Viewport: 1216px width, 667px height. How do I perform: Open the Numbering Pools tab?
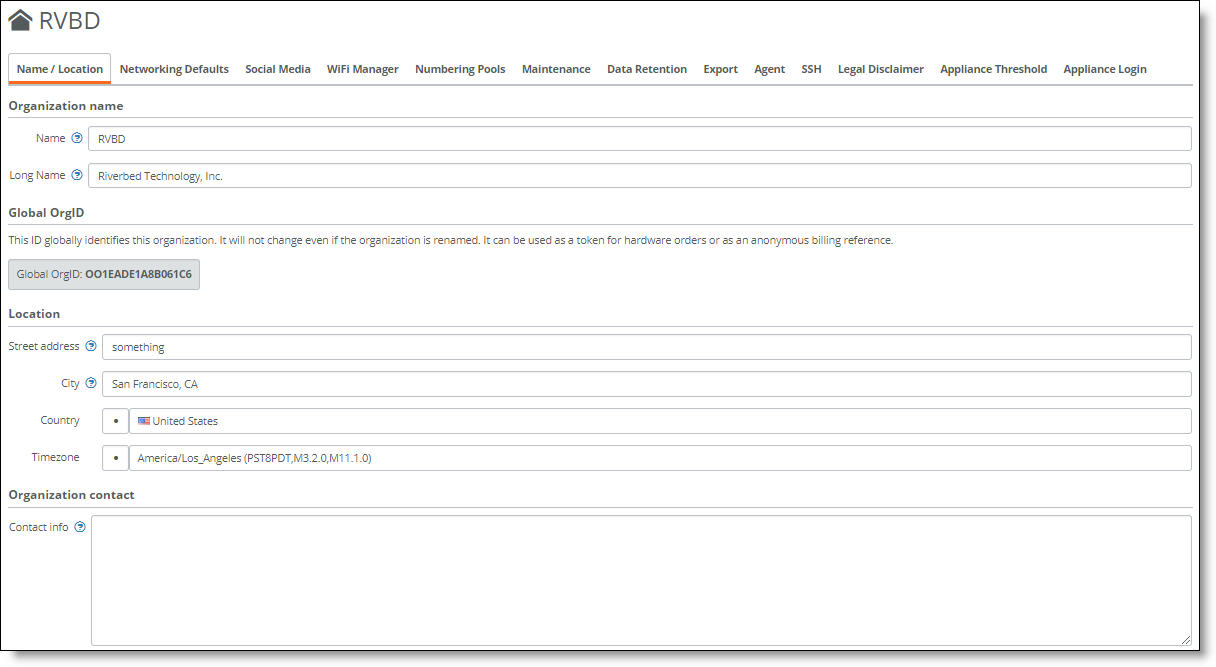(460, 69)
